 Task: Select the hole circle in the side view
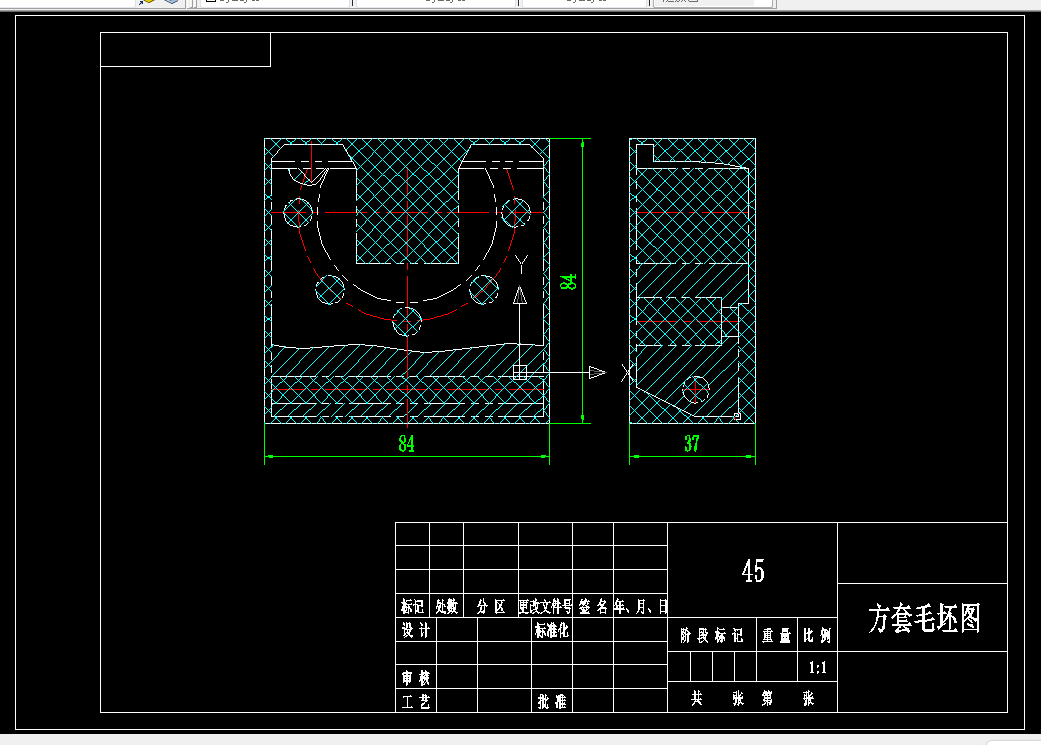pos(696,390)
